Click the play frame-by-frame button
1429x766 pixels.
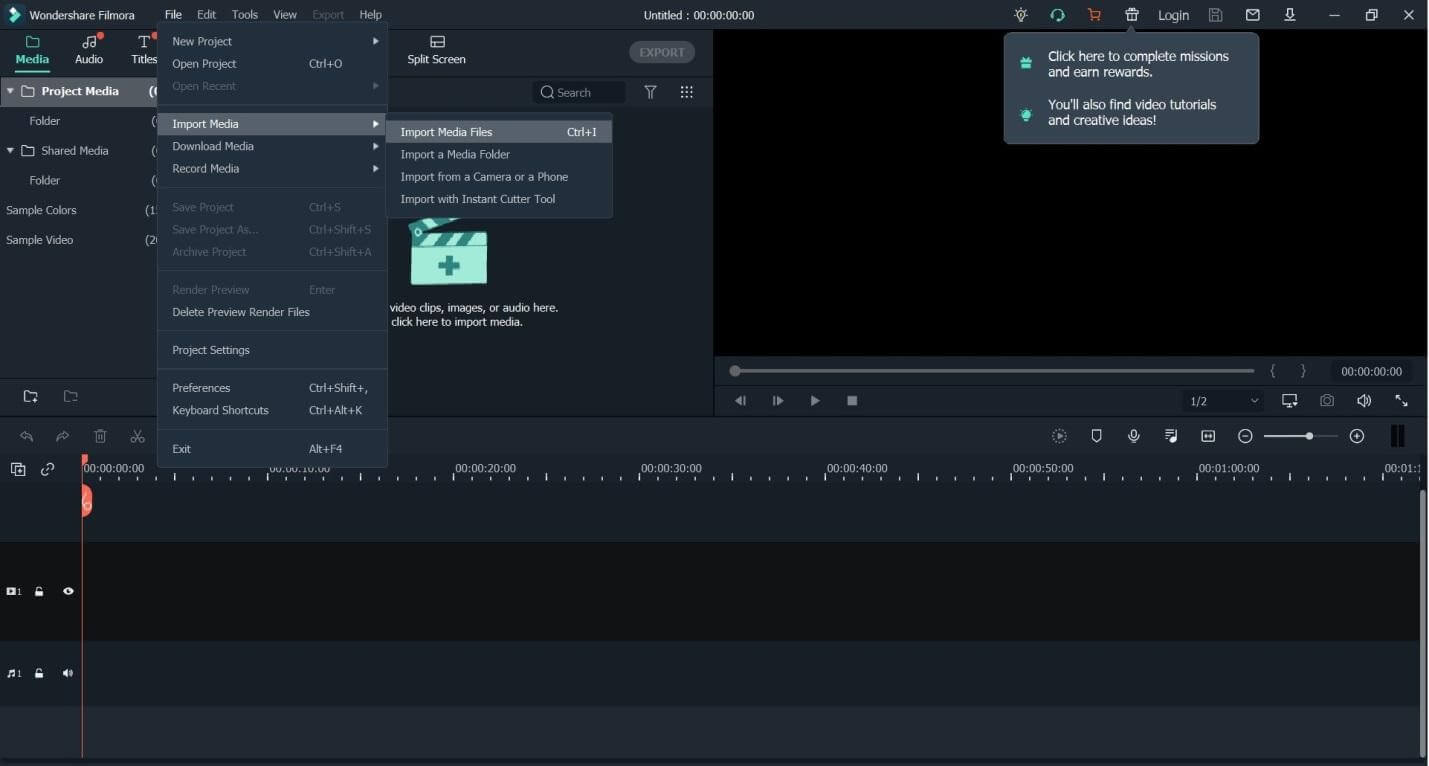778,400
